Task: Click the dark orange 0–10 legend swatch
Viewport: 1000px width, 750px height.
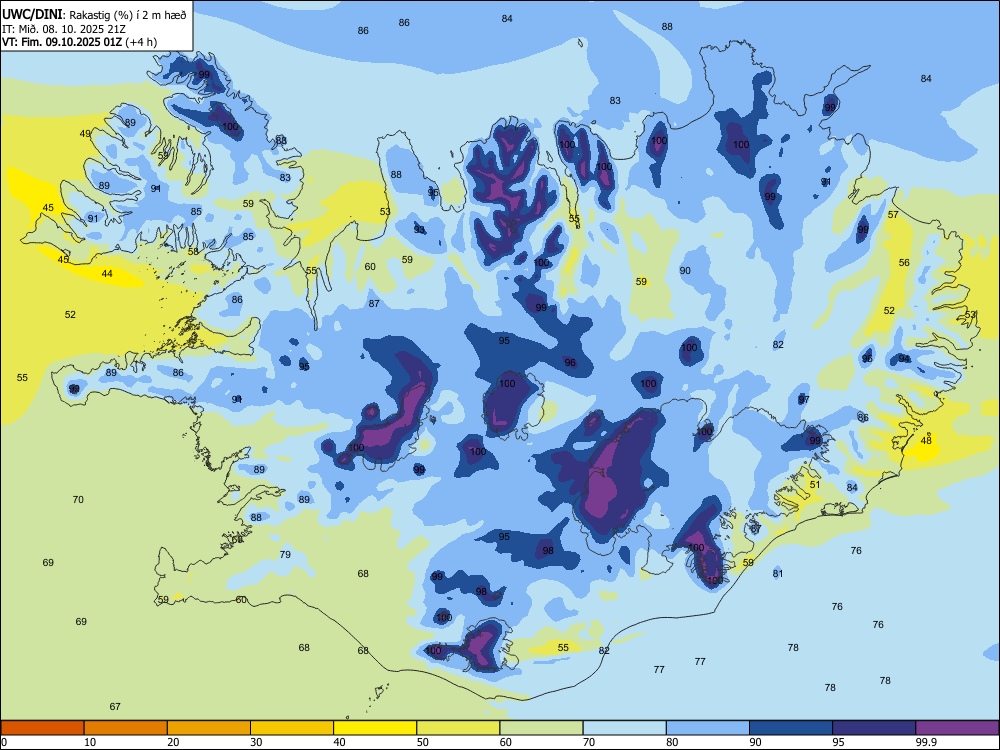Action: 42,728
